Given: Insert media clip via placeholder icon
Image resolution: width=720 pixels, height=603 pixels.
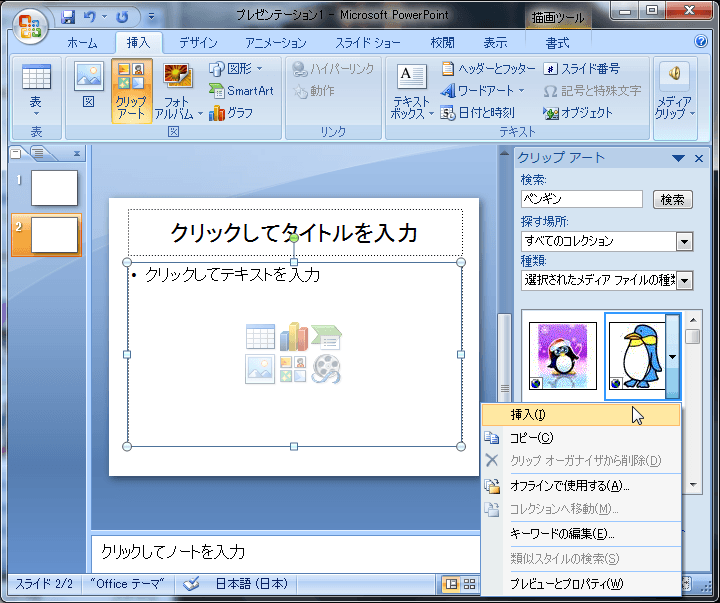Looking at the screenshot, I should pyautogui.click(x=326, y=369).
